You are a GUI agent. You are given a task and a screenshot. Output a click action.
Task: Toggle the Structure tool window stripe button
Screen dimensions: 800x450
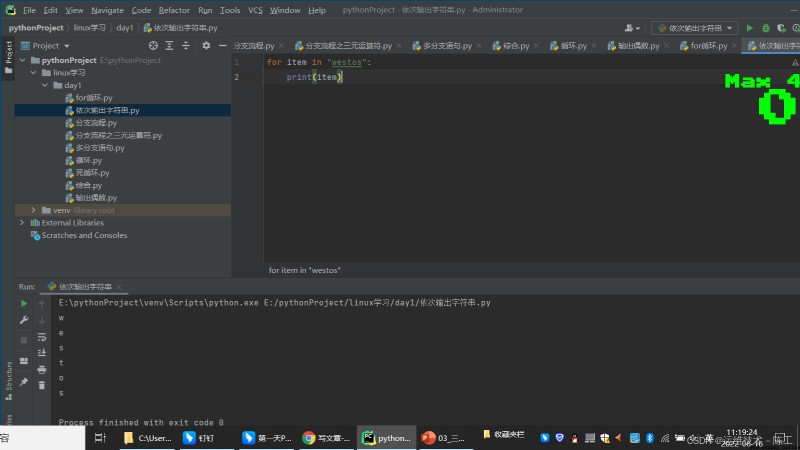[8, 380]
